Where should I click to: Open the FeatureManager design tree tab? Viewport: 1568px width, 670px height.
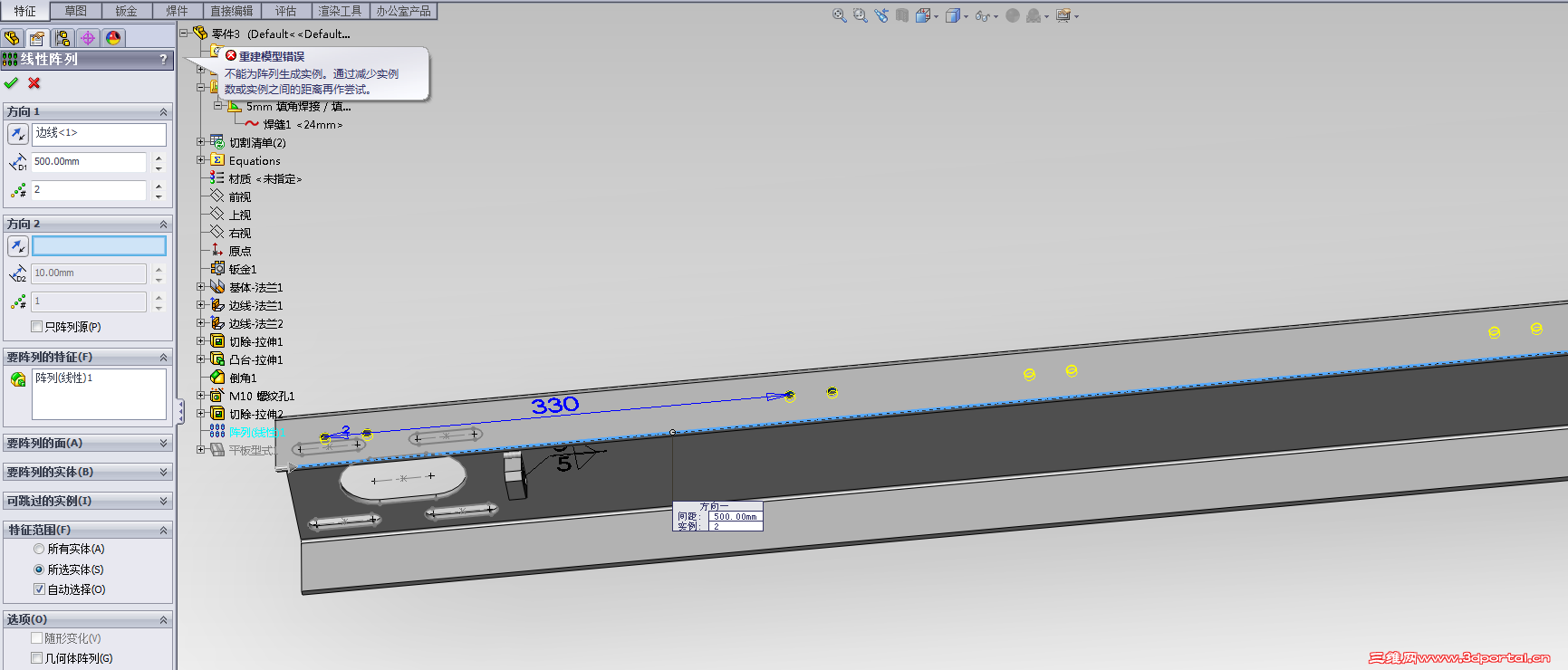click(12, 38)
